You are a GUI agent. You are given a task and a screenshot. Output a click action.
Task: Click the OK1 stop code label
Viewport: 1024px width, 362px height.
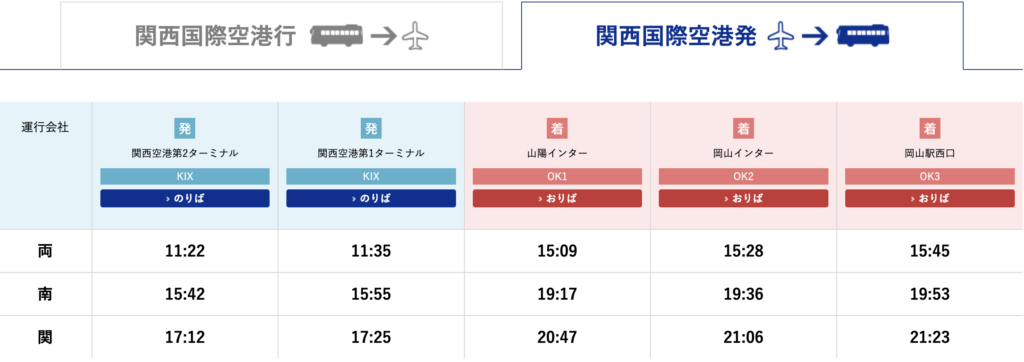(557, 176)
